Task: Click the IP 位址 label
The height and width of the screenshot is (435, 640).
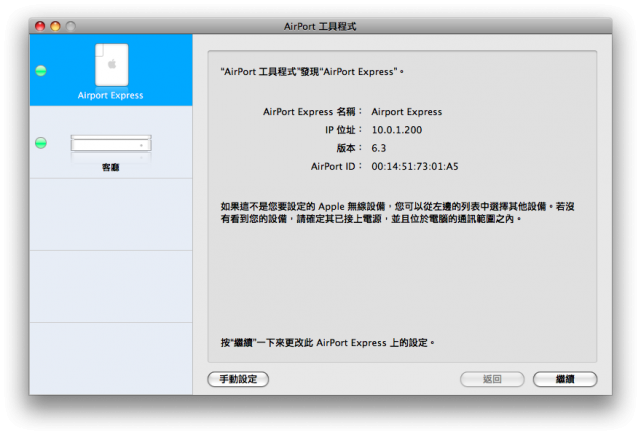Action: pyautogui.click(x=343, y=130)
